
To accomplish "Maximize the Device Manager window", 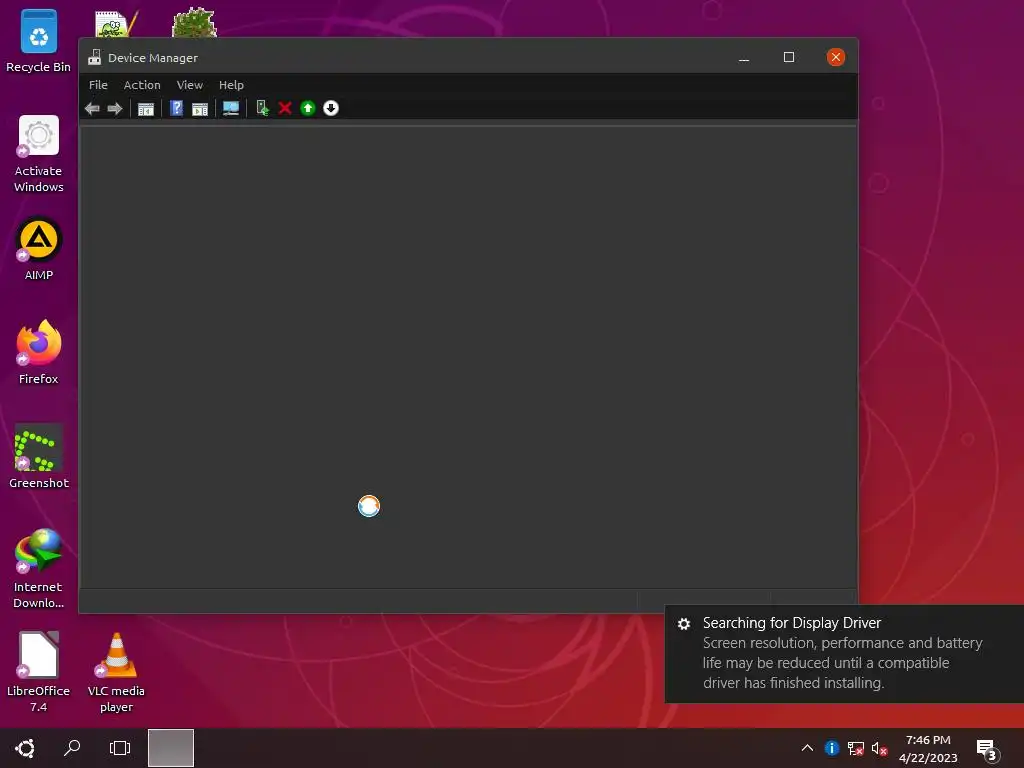I will tap(789, 57).
